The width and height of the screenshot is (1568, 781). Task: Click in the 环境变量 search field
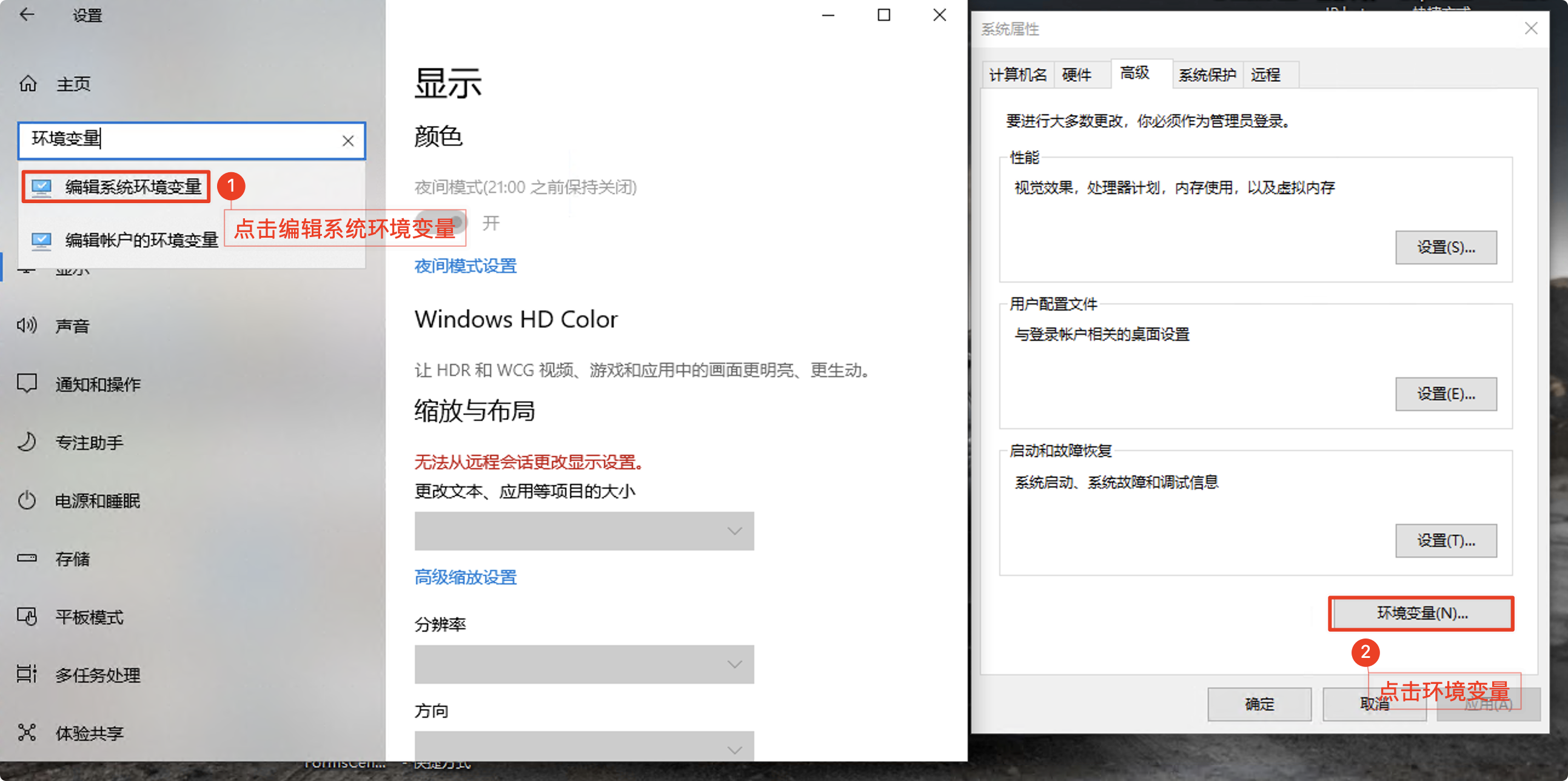point(183,140)
